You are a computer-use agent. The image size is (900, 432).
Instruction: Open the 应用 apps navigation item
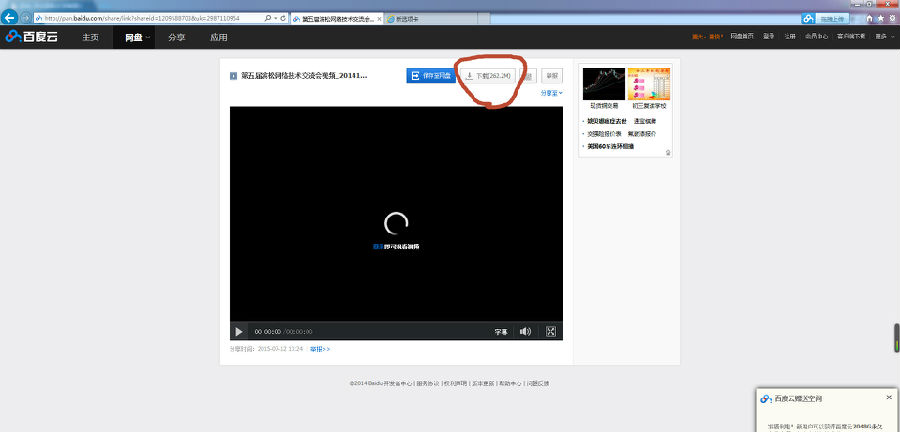click(219, 38)
